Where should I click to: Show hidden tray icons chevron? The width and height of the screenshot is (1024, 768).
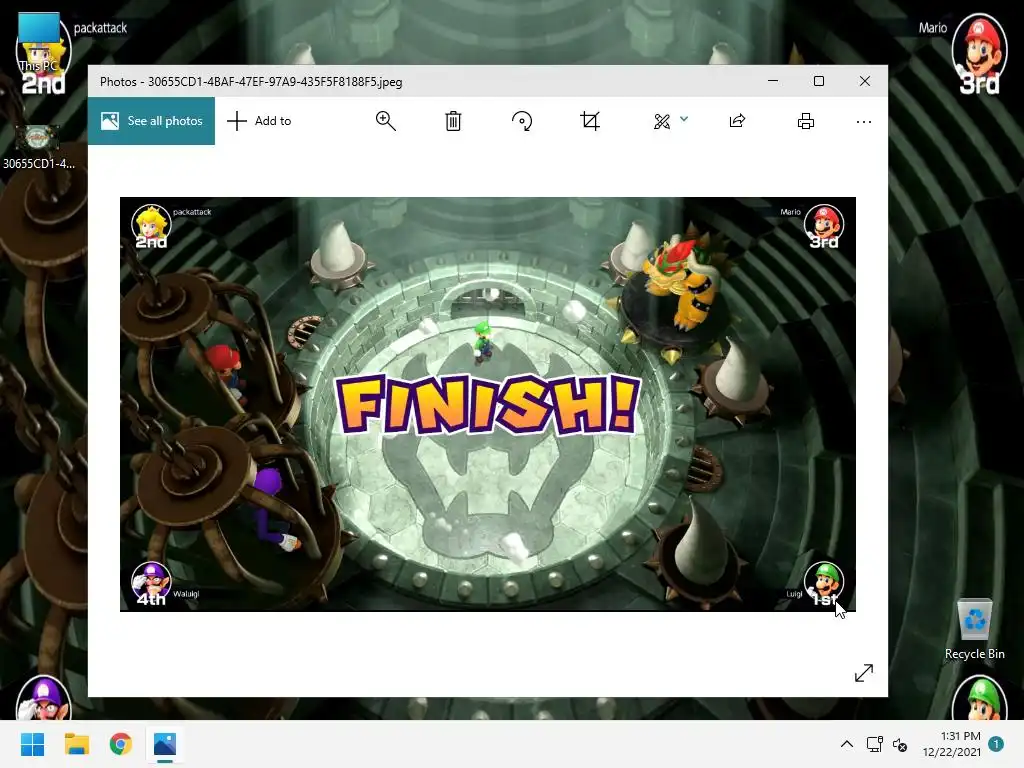coord(846,744)
